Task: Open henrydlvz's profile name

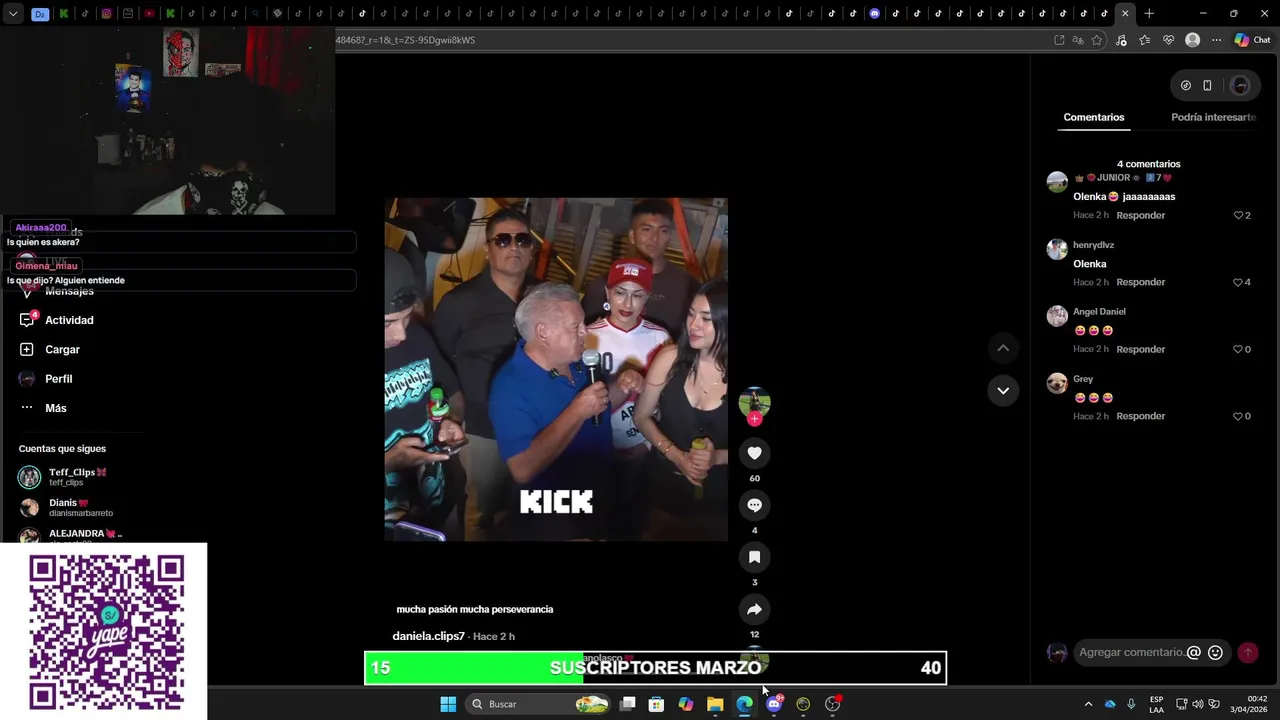Action: tap(1093, 245)
